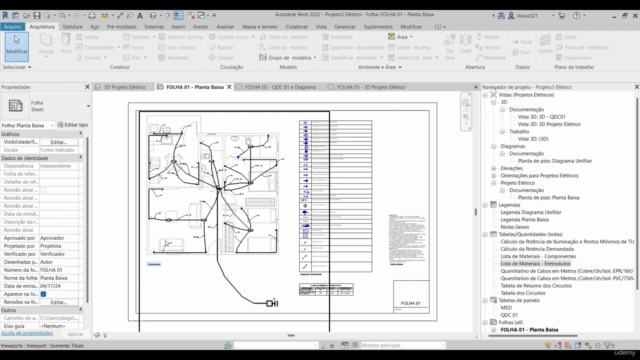
Task: Collapse the Legendas node
Action: pos(485,205)
